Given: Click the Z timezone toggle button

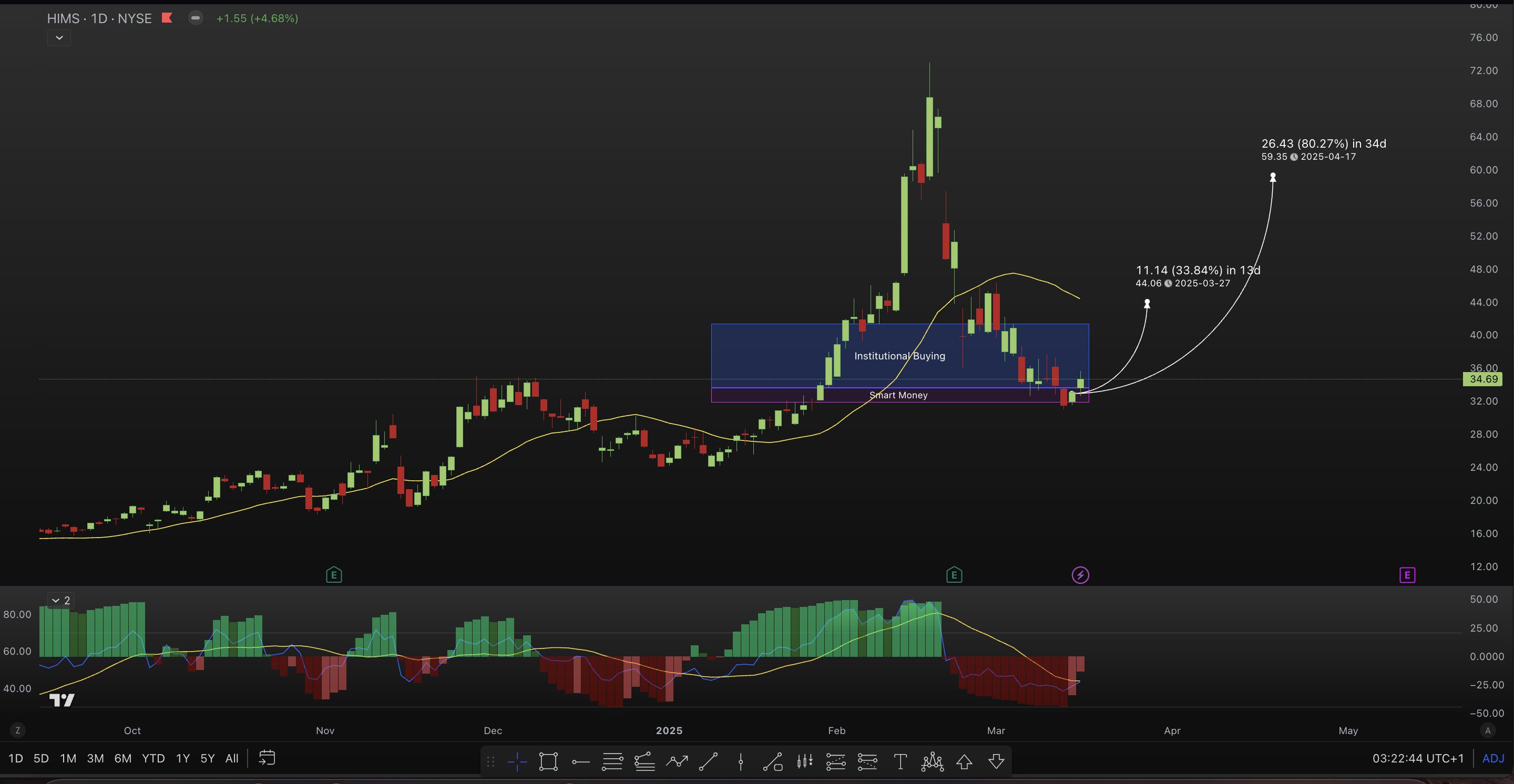Looking at the screenshot, I should tap(18, 730).
